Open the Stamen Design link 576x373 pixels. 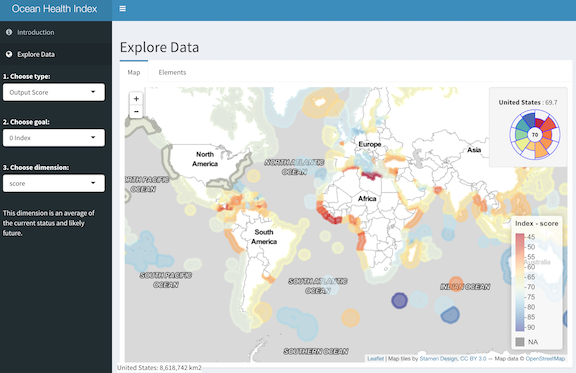[x=439, y=358]
